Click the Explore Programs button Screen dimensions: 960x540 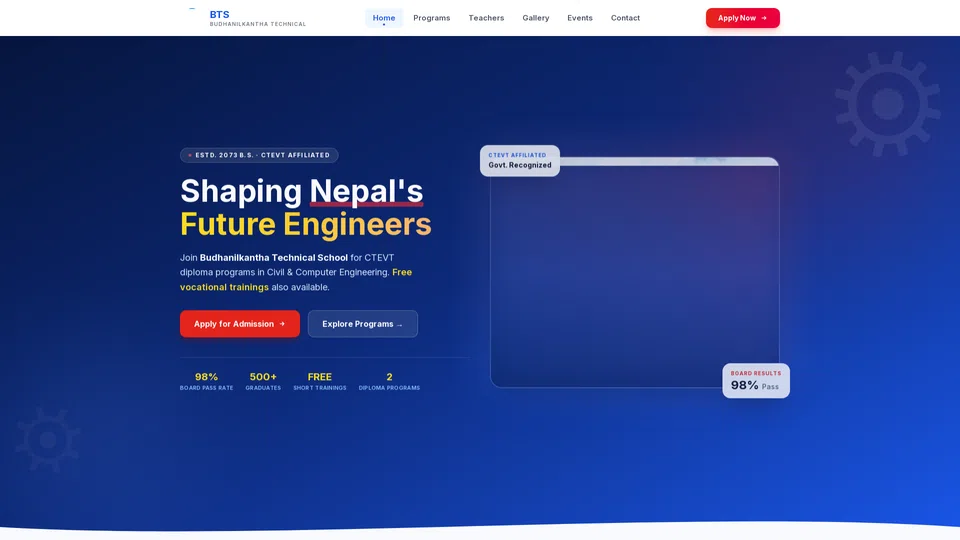pos(362,324)
